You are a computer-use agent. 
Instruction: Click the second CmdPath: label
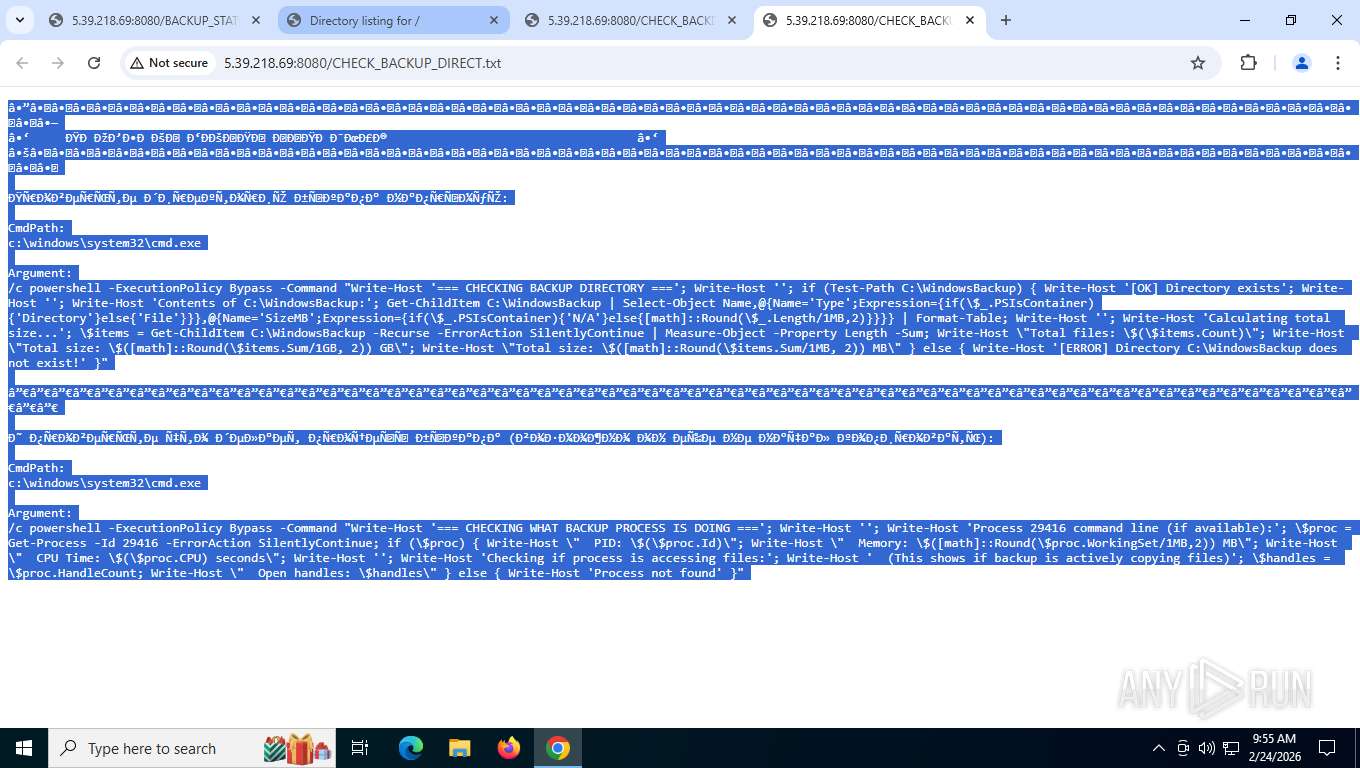(x=37, y=468)
